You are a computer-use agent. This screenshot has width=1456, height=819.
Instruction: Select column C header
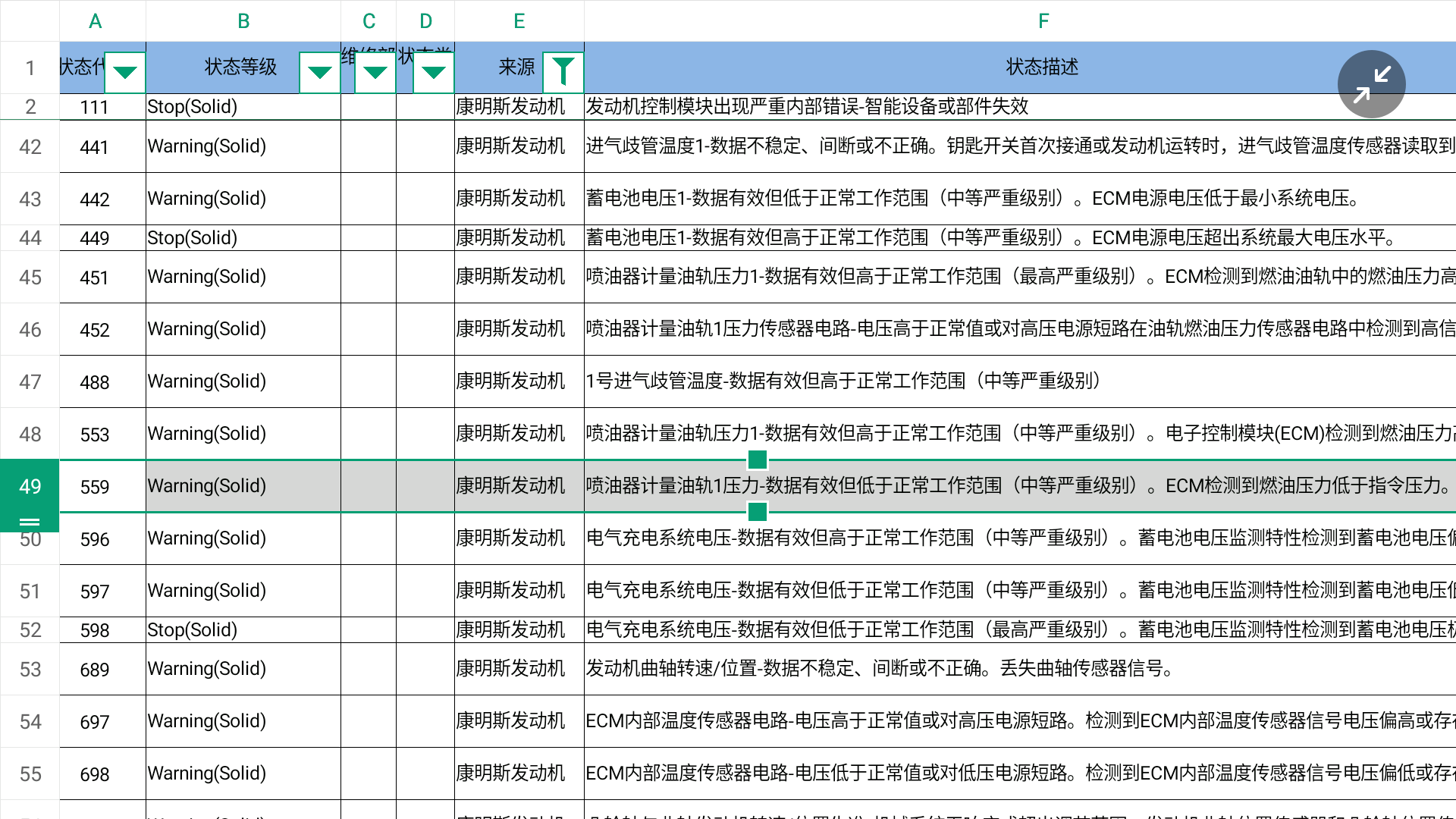[369, 20]
